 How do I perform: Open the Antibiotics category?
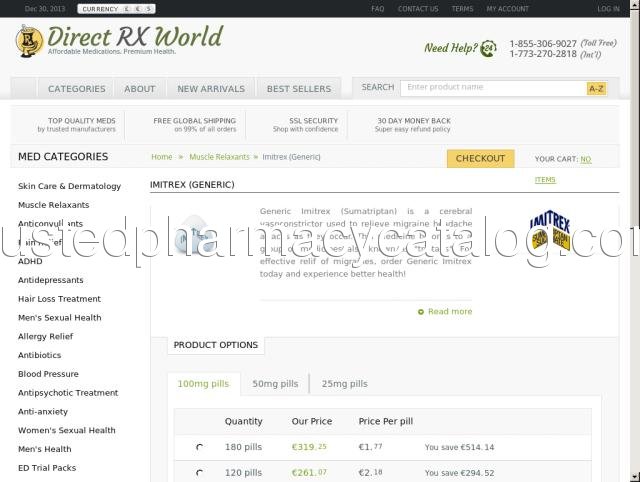coord(40,355)
